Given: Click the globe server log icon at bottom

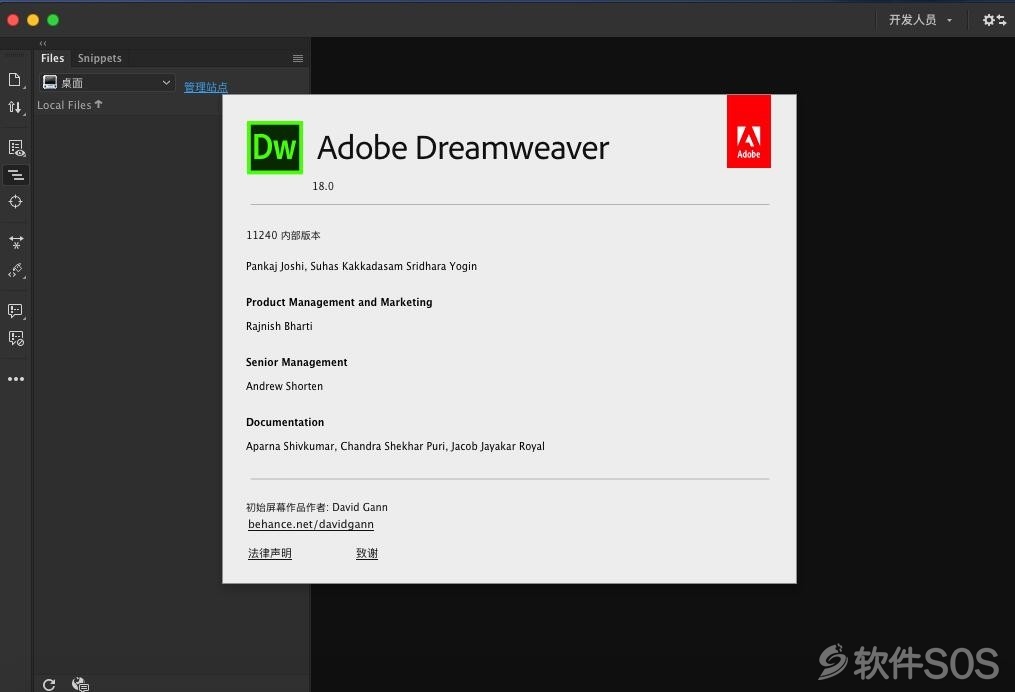Looking at the screenshot, I should click(80, 684).
